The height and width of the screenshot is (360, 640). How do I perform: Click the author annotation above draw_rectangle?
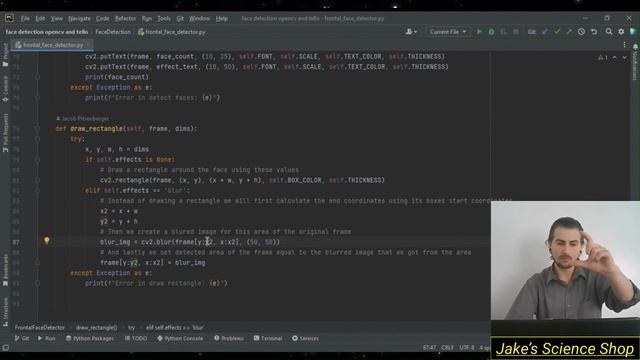coord(83,118)
